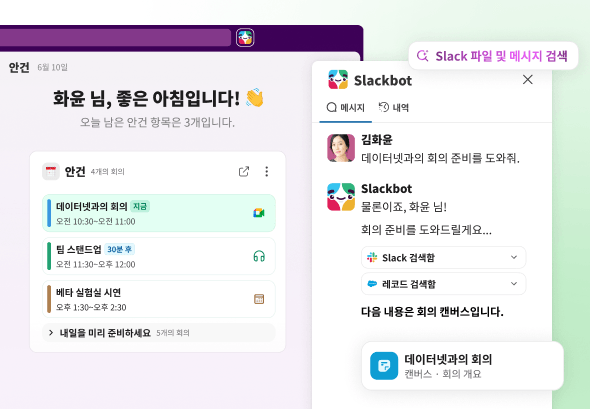Open the three-dot agenda options menu

click(x=266, y=172)
